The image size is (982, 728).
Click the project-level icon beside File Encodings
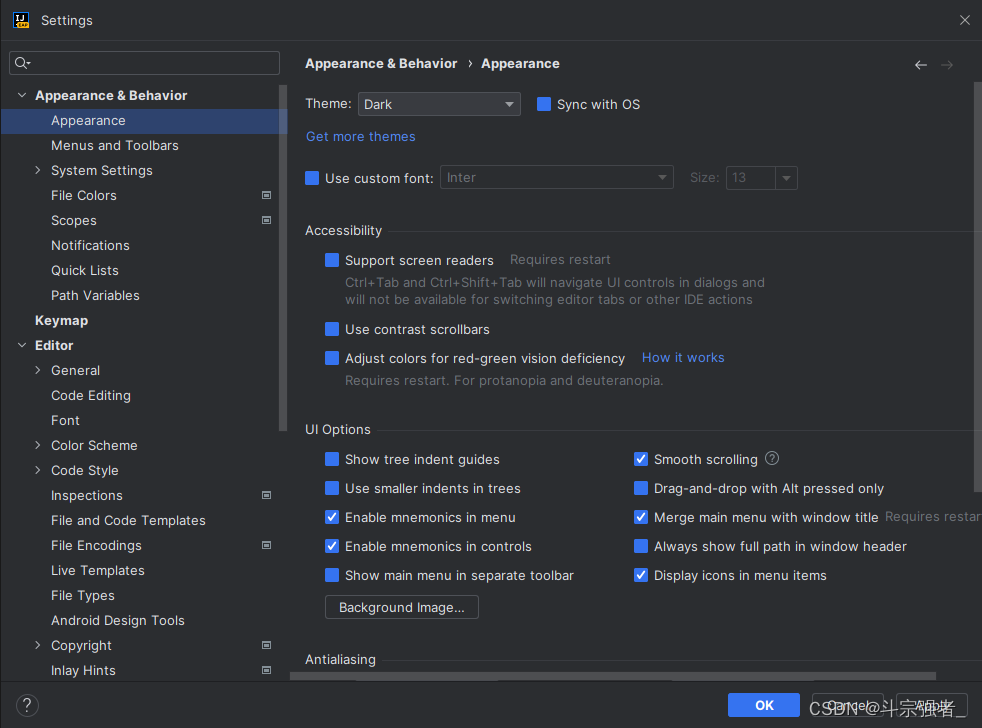(266, 545)
